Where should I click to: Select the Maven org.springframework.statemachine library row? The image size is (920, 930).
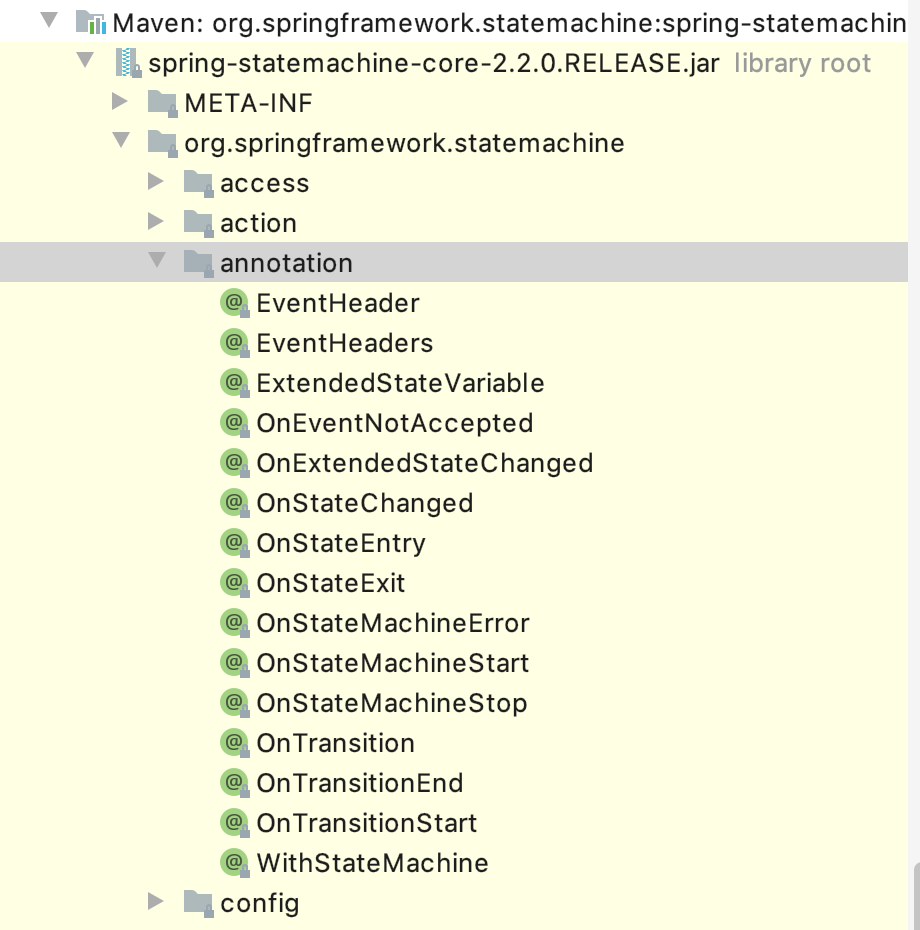pyautogui.click(x=454, y=23)
